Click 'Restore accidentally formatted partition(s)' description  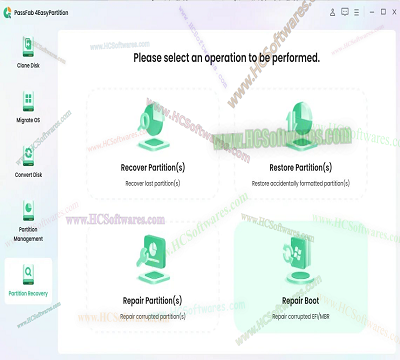point(301,183)
